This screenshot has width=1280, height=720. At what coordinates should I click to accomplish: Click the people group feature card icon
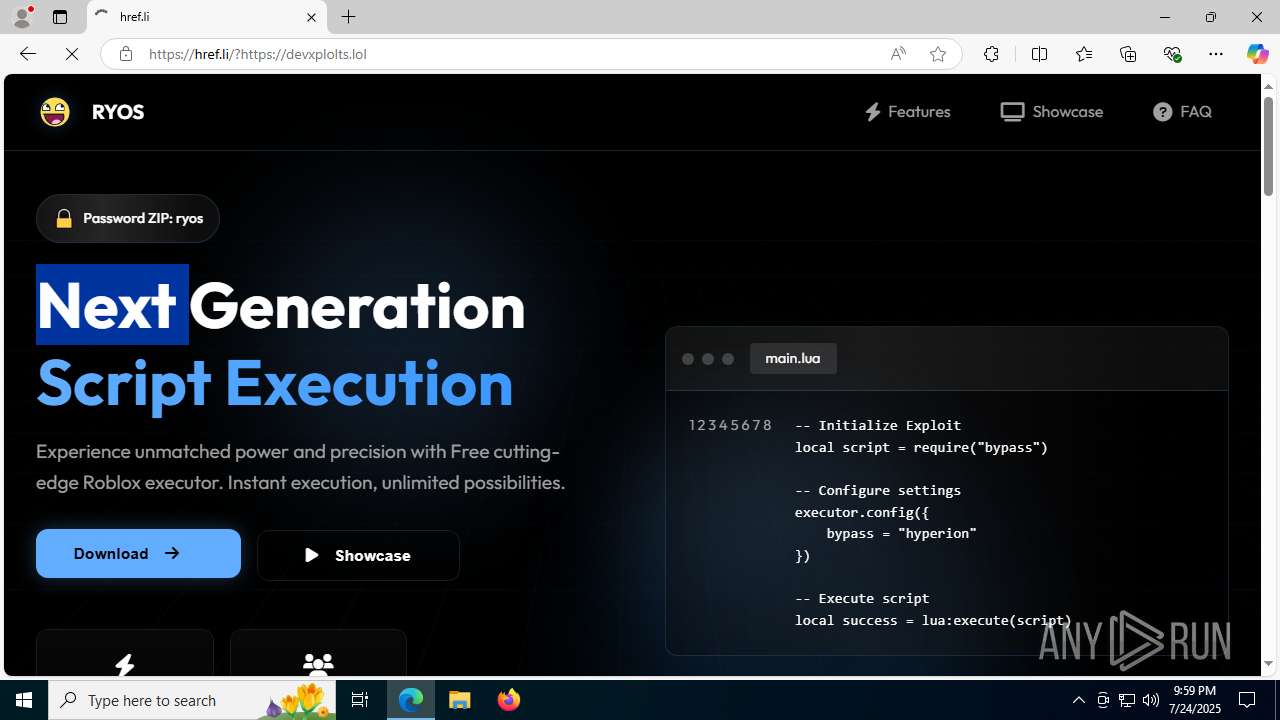click(x=318, y=664)
